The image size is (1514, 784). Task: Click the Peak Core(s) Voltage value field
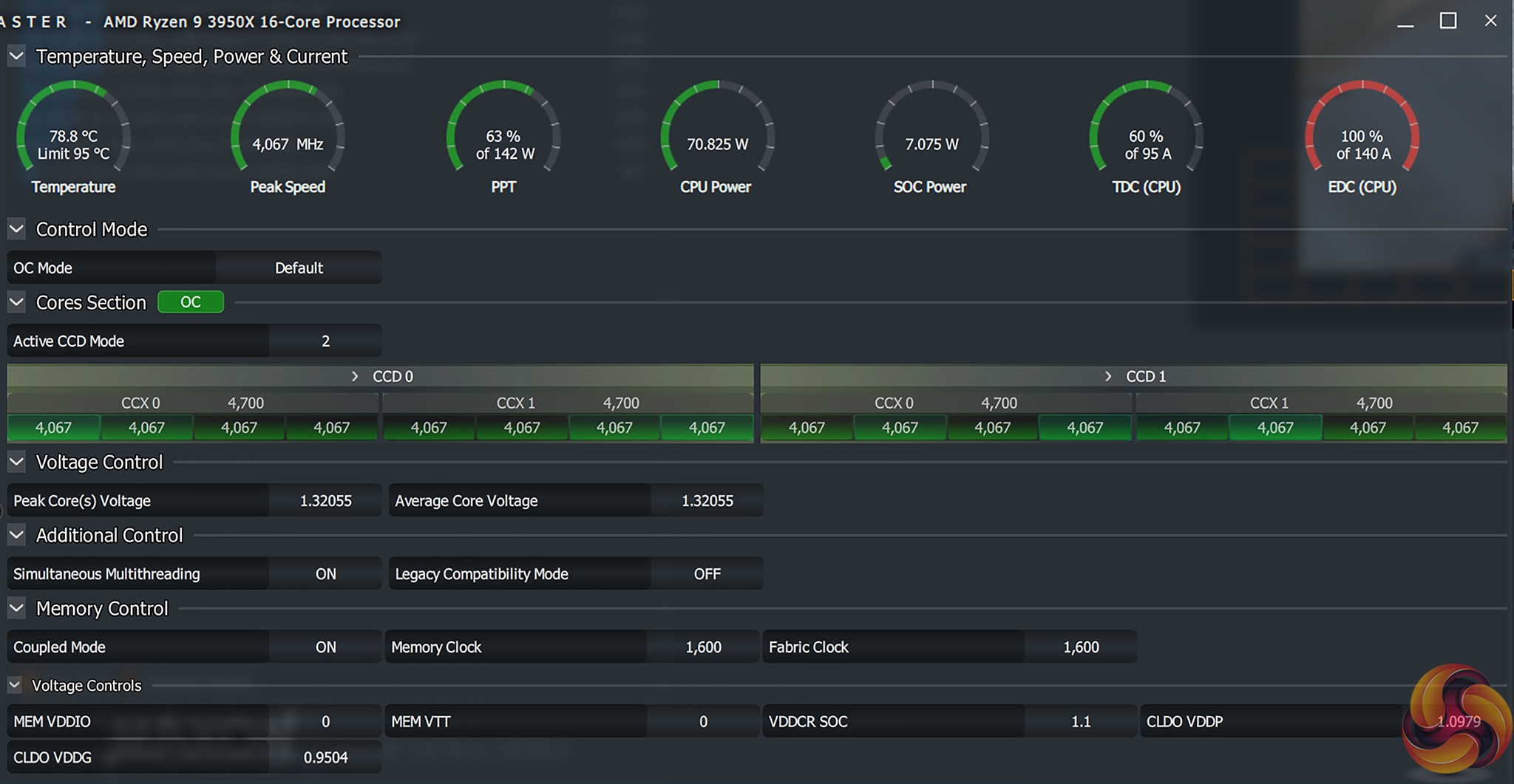325,501
